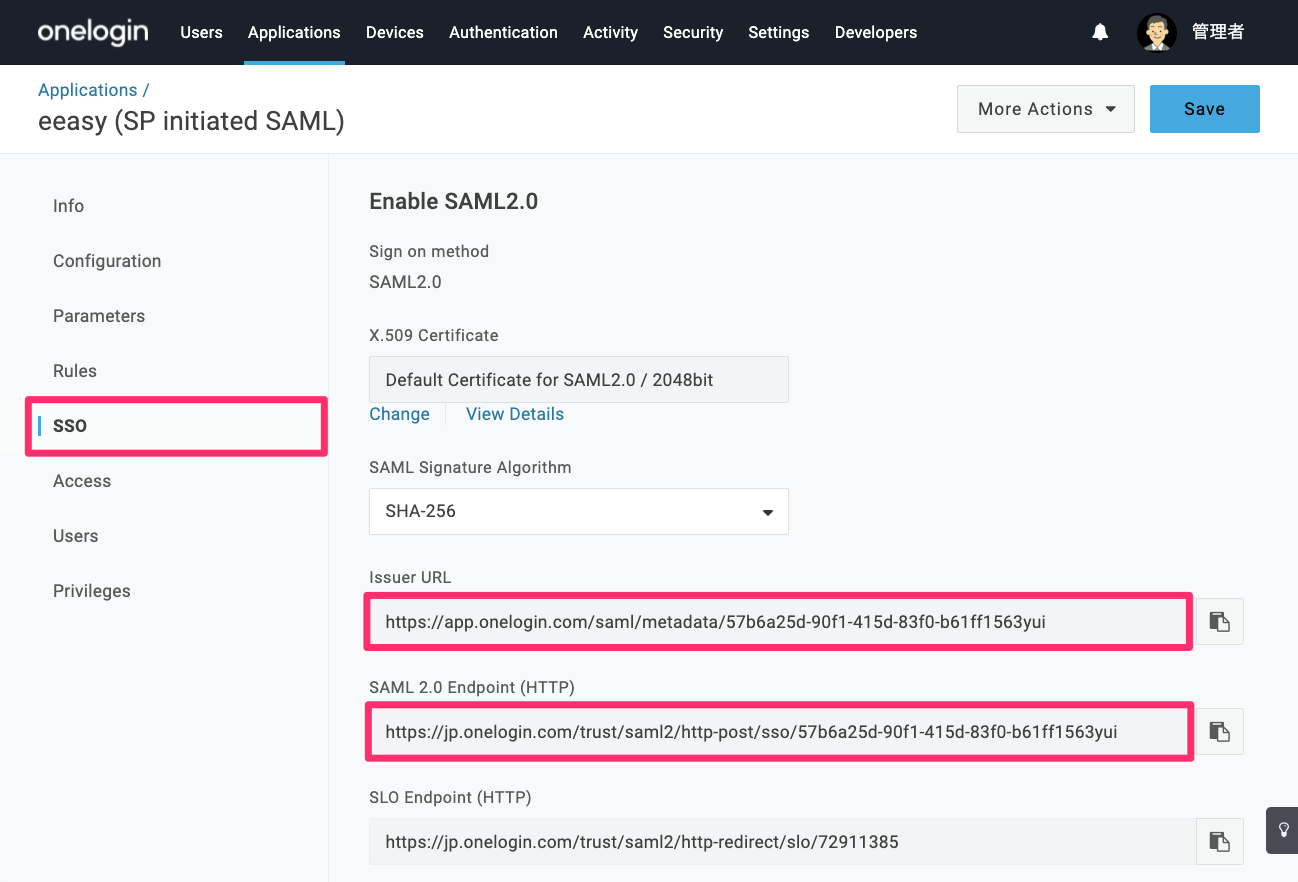
Task: Open the Users top menu
Action: pos(201,32)
